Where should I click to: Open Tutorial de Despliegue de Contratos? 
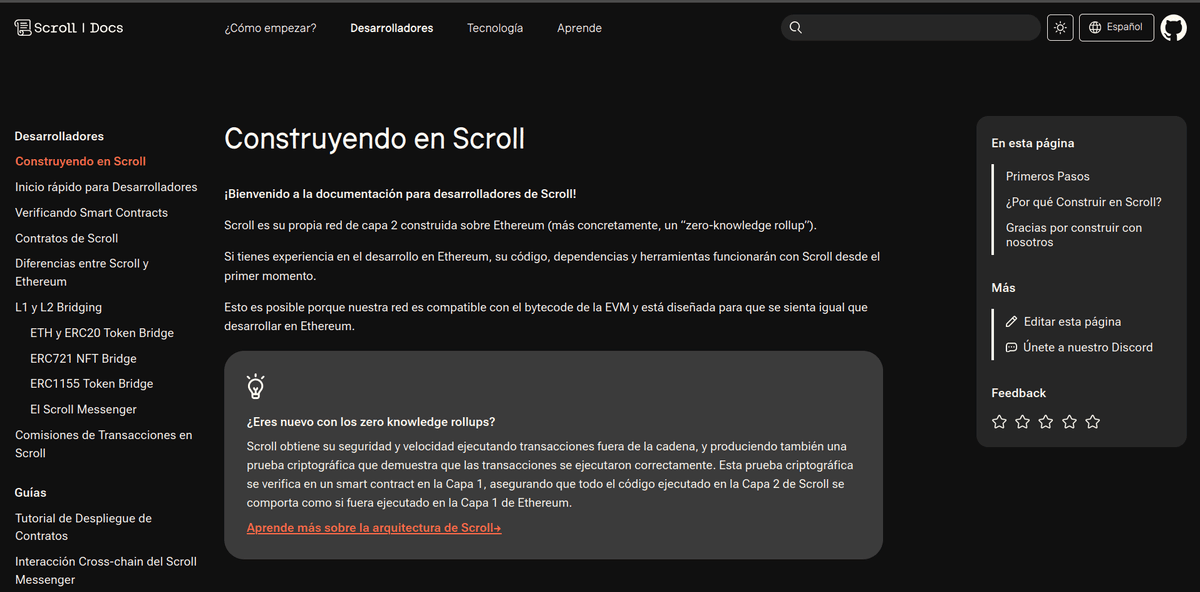(x=83, y=527)
